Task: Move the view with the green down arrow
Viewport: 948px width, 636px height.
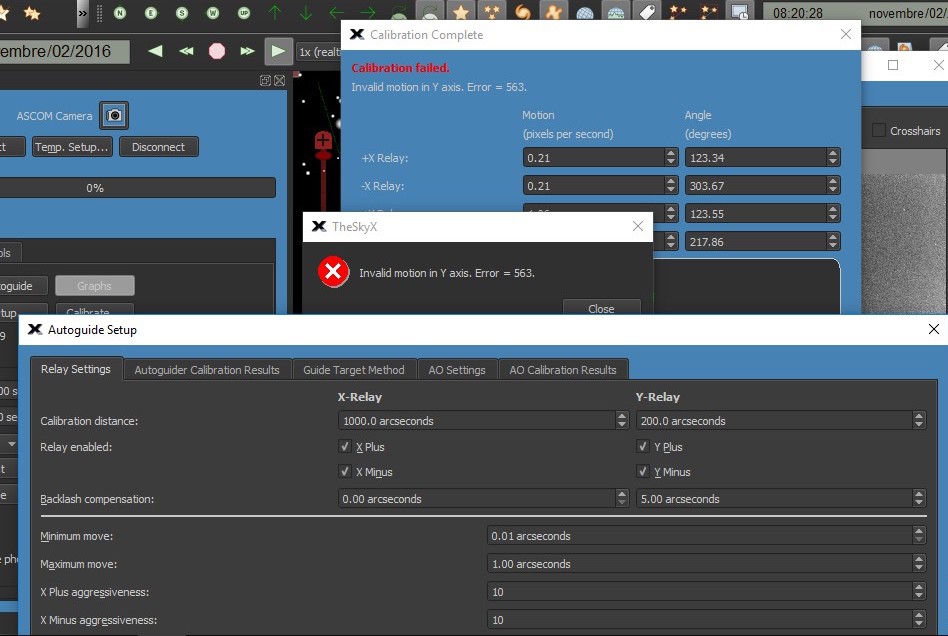Action: (x=306, y=13)
